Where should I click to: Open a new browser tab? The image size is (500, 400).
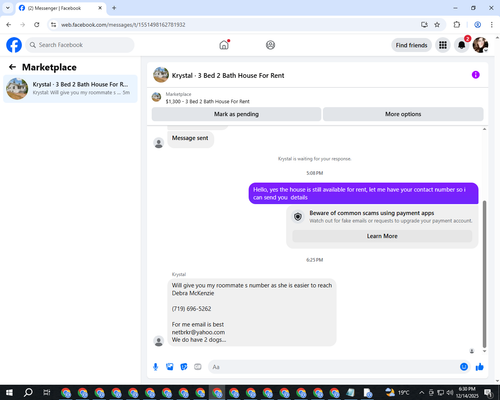pos(114,8)
